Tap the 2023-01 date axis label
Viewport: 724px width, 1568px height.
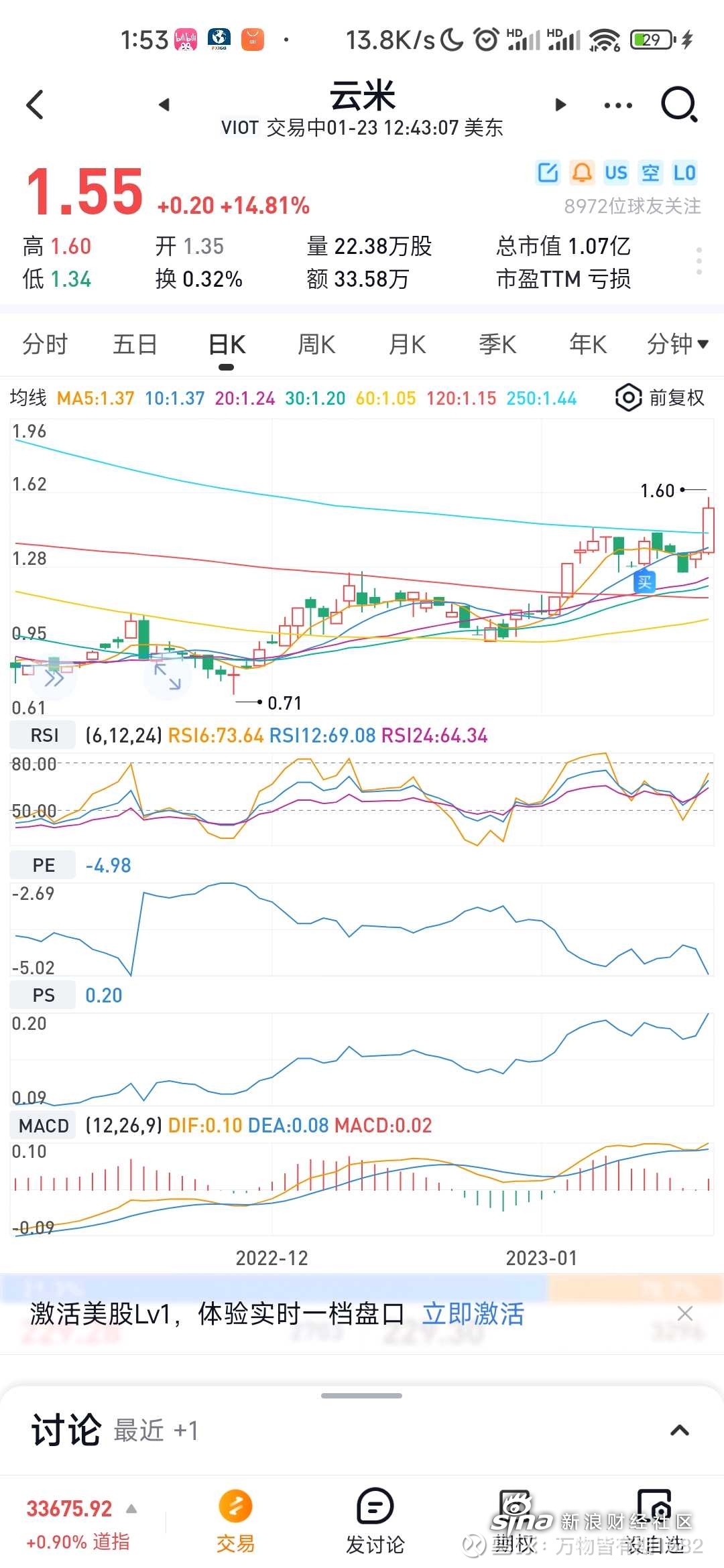542,1258
